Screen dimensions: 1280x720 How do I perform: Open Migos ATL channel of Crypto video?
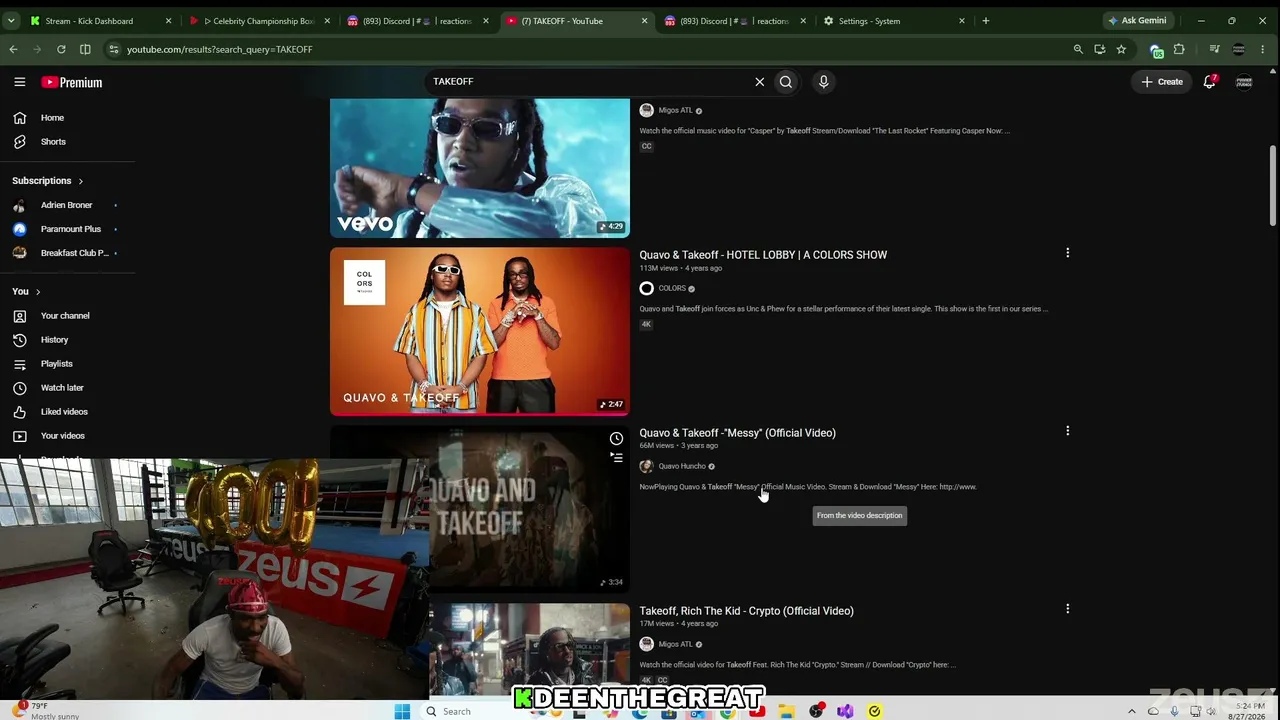coord(675,644)
